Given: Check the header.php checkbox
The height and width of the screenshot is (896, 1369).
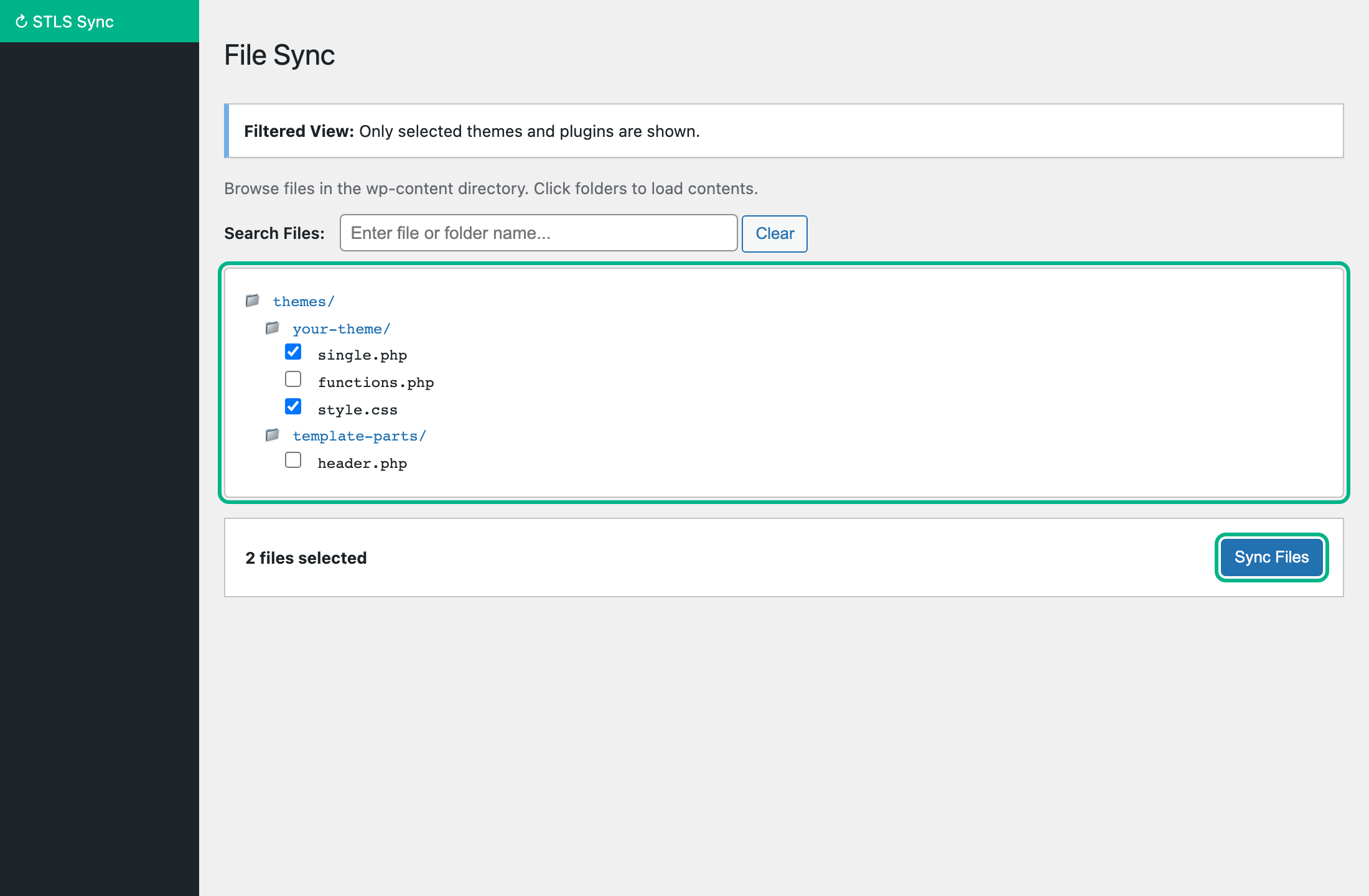Looking at the screenshot, I should point(293,460).
